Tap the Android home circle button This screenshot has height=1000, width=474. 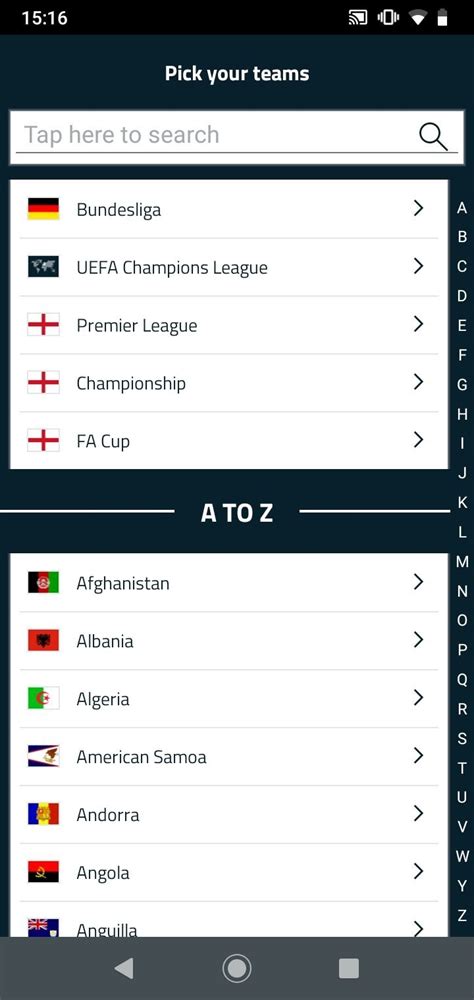coord(237,968)
